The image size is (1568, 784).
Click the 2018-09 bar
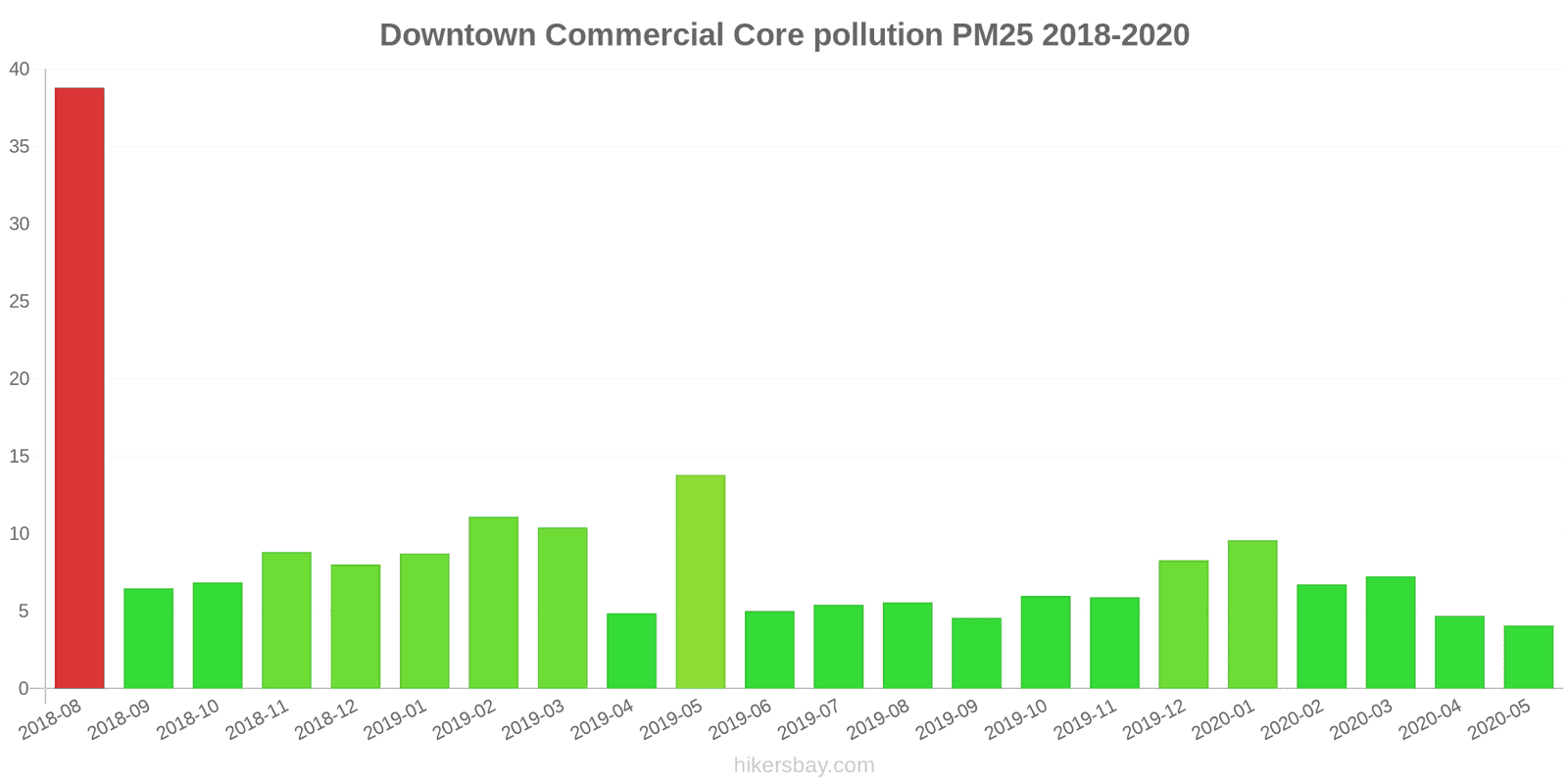pyautogui.click(x=148, y=638)
